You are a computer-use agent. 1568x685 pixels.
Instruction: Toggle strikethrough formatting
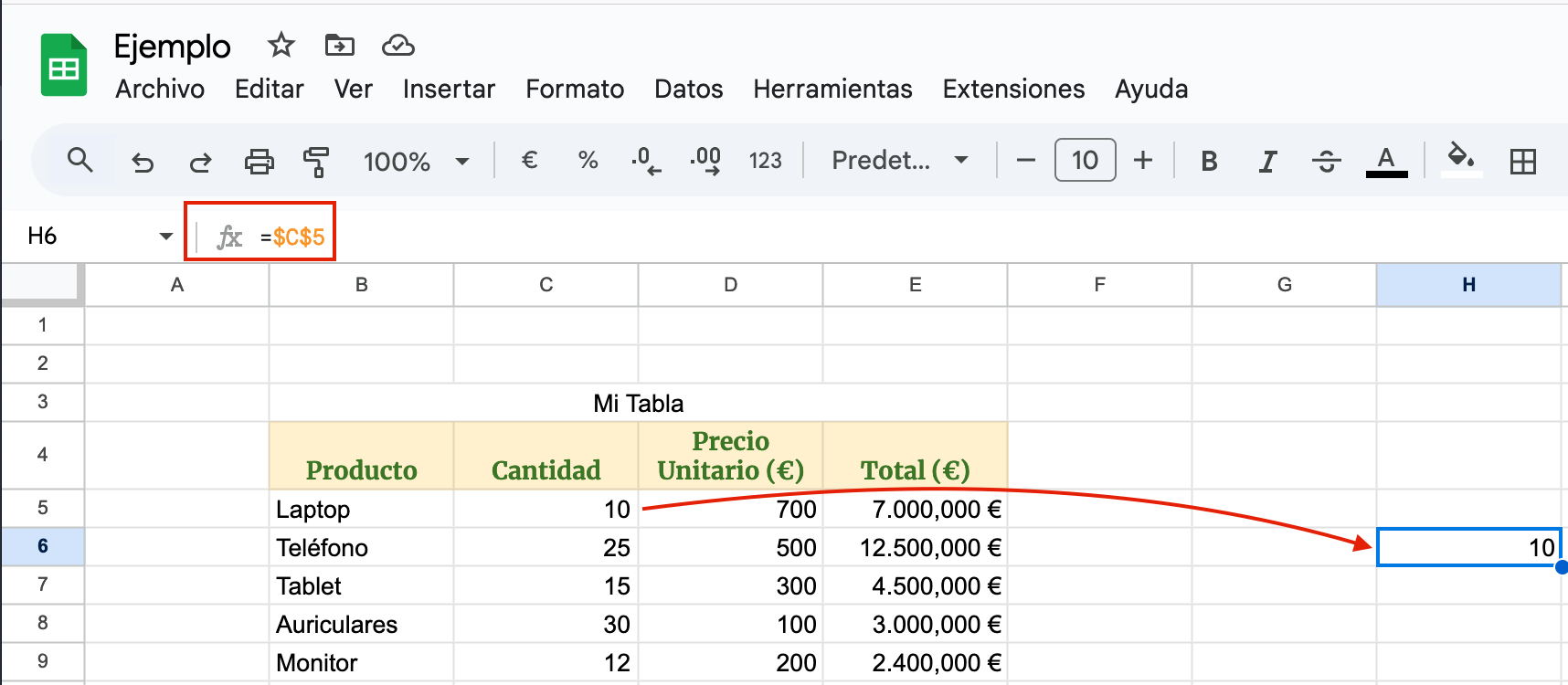(x=1326, y=162)
